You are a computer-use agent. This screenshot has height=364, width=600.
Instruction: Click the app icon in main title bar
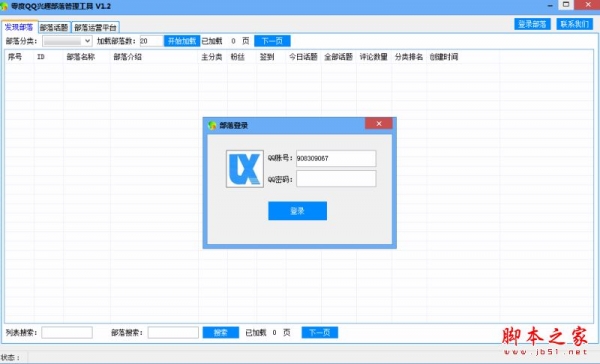point(5,7)
